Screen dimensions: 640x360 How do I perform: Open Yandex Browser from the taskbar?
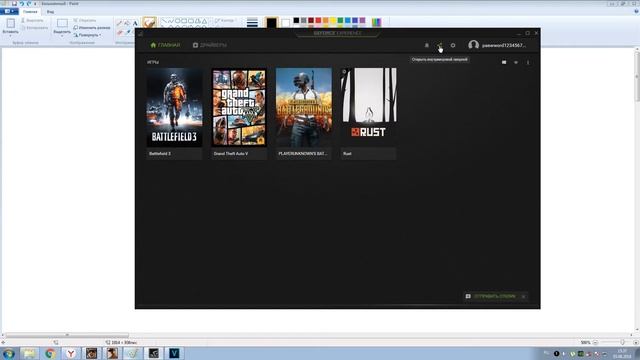[71, 353]
